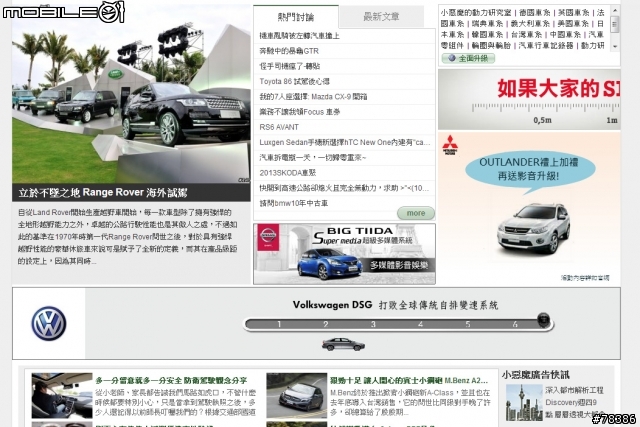Click the blue Tiida car in the Nissan ad
This screenshot has width=640, height=427.
click(330, 263)
